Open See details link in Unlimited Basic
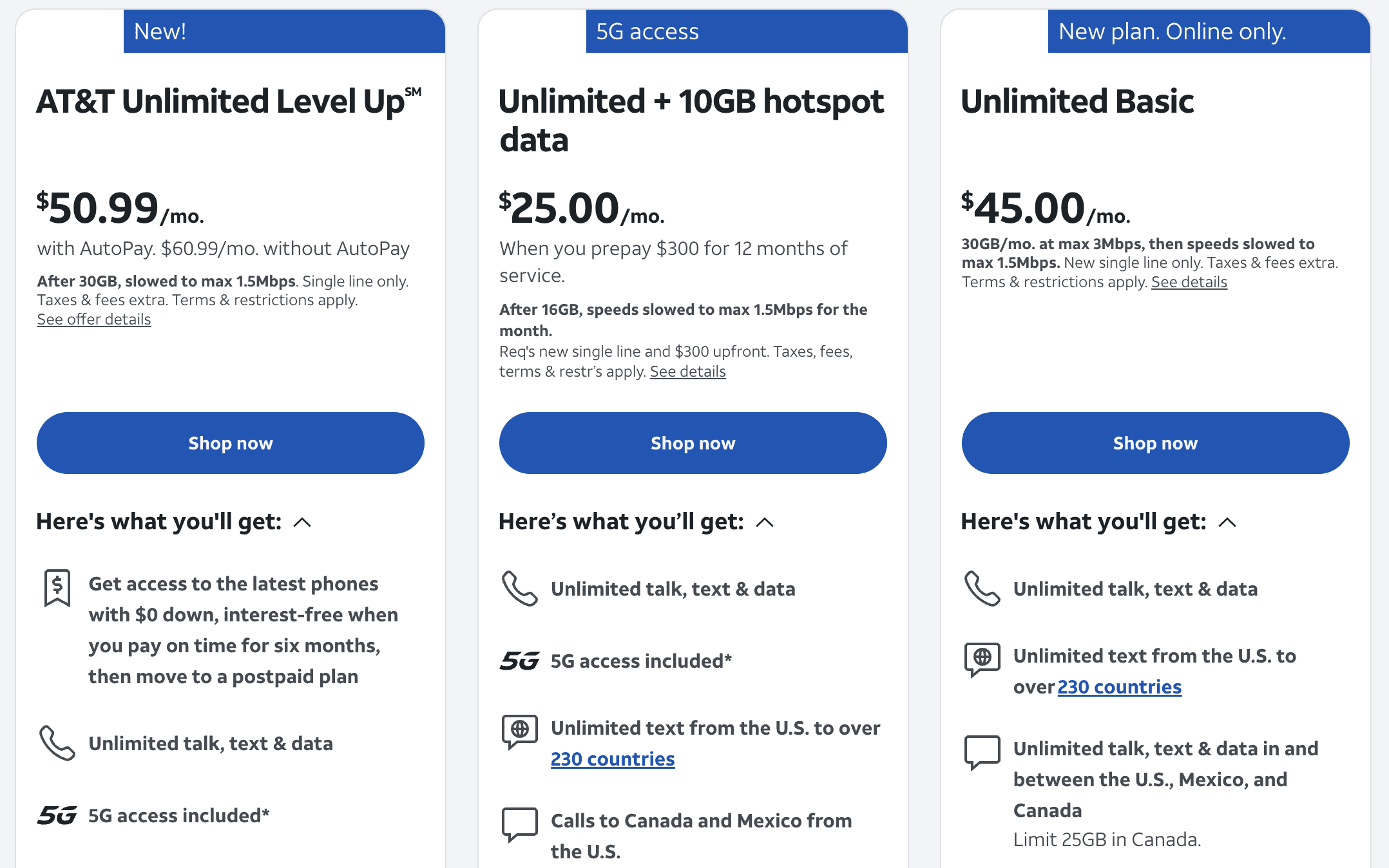 coord(1189,282)
